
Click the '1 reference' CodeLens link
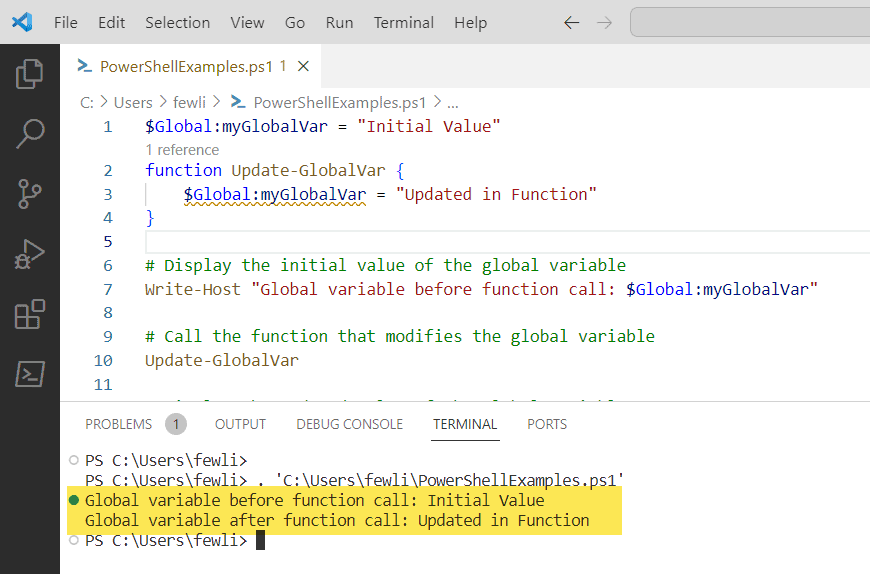[182, 150]
